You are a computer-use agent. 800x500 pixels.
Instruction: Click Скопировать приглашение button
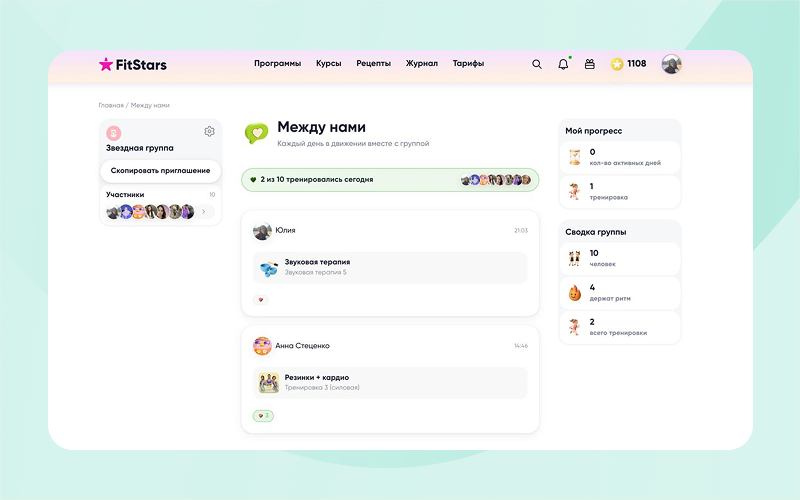click(x=161, y=171)
